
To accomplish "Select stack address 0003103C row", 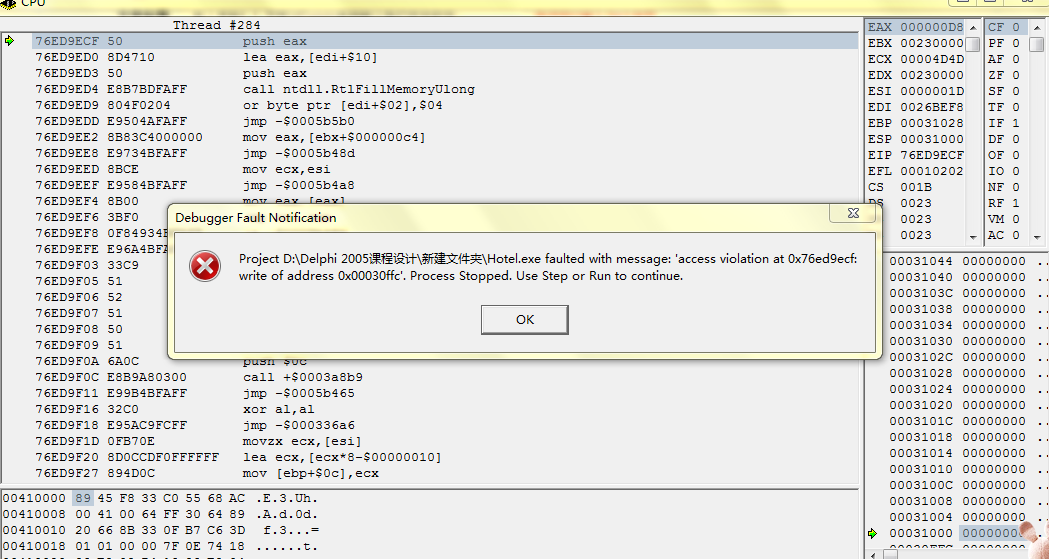I will pos(958,293).
